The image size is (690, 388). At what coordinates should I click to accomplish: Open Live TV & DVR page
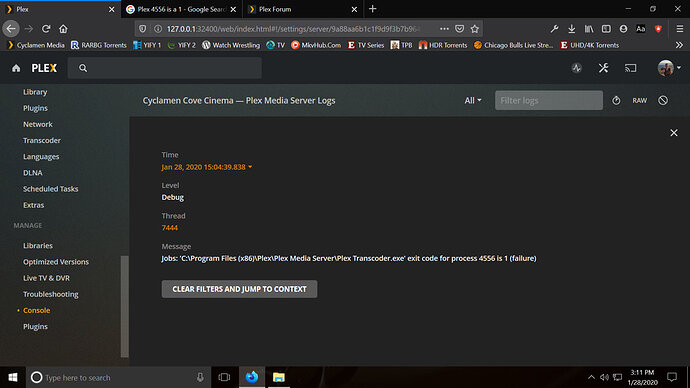[46, 278]
